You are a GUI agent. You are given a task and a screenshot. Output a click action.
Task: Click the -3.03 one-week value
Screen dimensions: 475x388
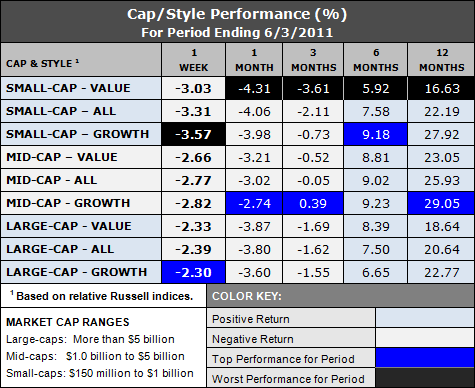pos(193,89)
